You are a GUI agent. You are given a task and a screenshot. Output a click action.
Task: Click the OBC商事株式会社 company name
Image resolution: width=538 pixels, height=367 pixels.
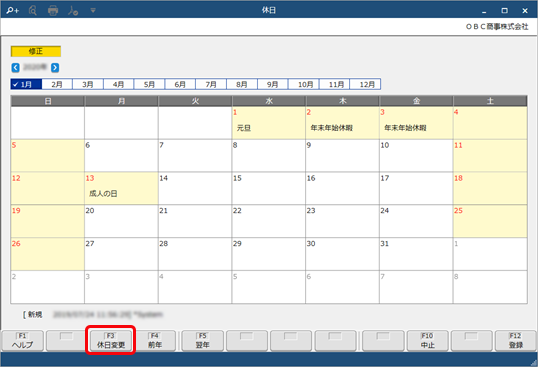coord(497,26)
